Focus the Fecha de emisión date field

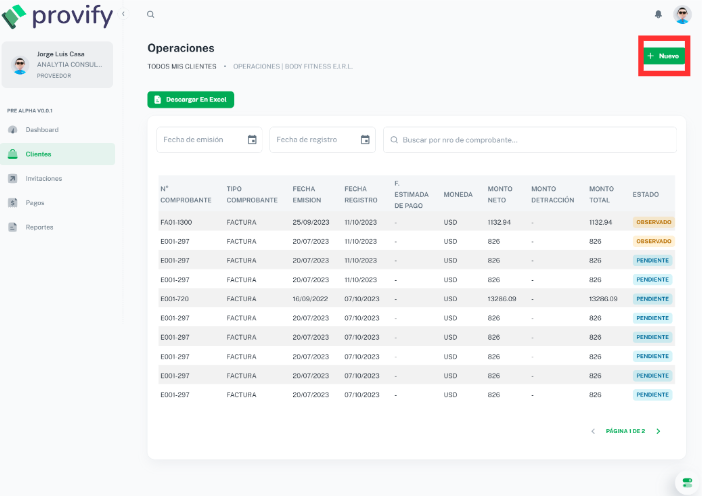click(209, 140)
